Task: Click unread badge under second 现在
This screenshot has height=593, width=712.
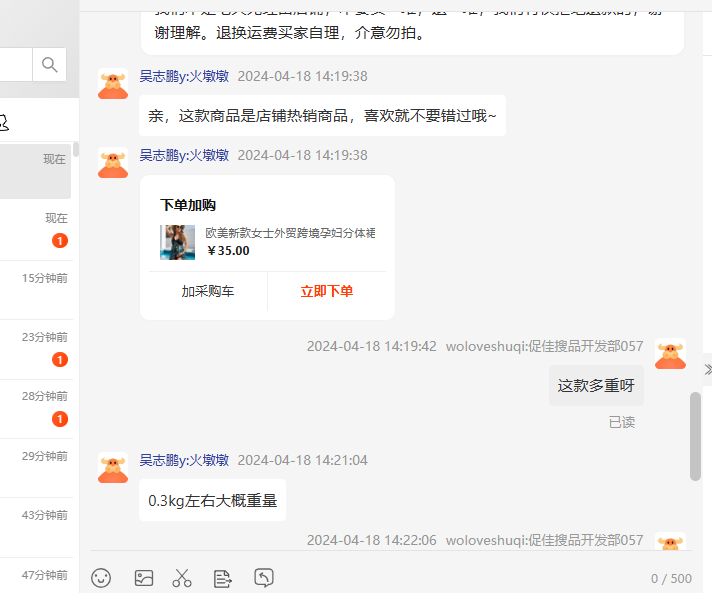Action: [60, 241]
